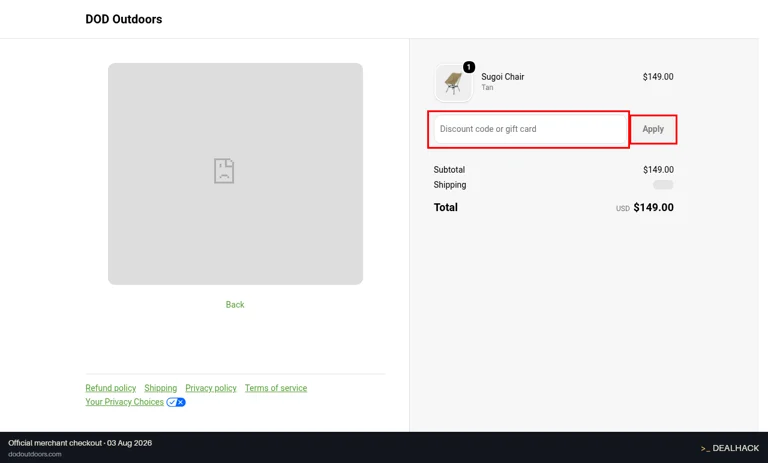This screenshot has height=463, width=768.
Task: Open the Privacy policy link
Action: pos(211,388)
